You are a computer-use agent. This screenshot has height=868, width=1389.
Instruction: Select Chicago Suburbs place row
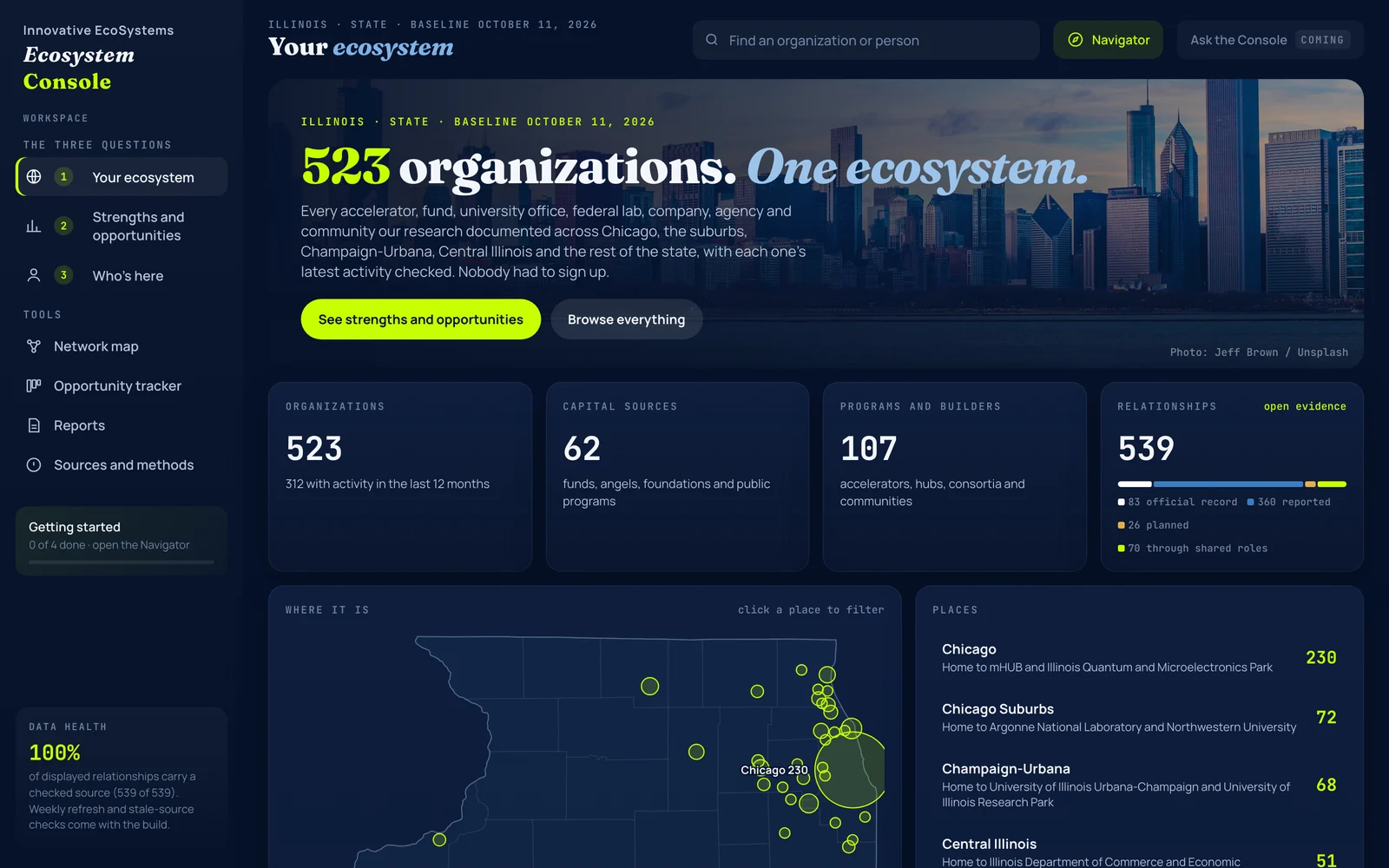(1140, 718)
